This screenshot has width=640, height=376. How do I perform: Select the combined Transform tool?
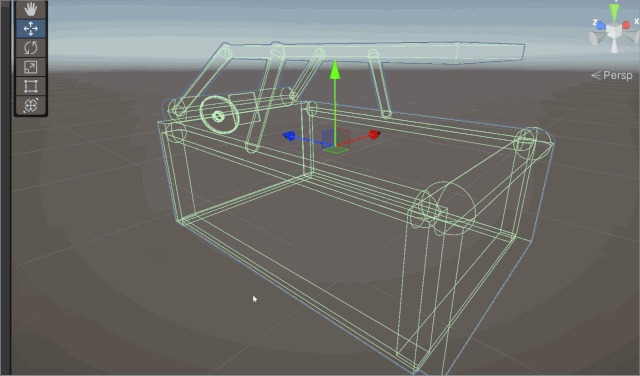point(31,105)
